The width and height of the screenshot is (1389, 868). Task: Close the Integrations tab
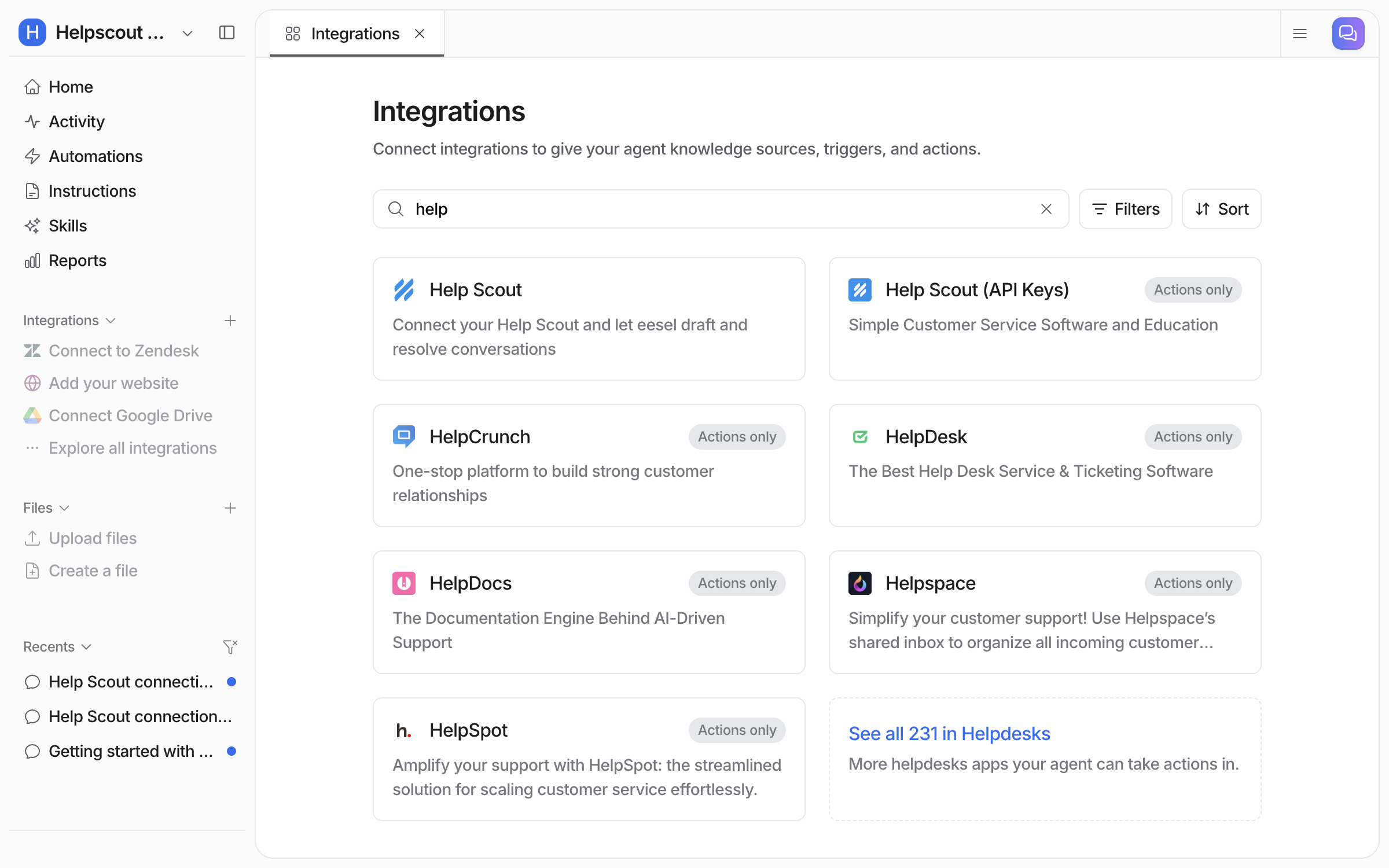click(420, 34)
